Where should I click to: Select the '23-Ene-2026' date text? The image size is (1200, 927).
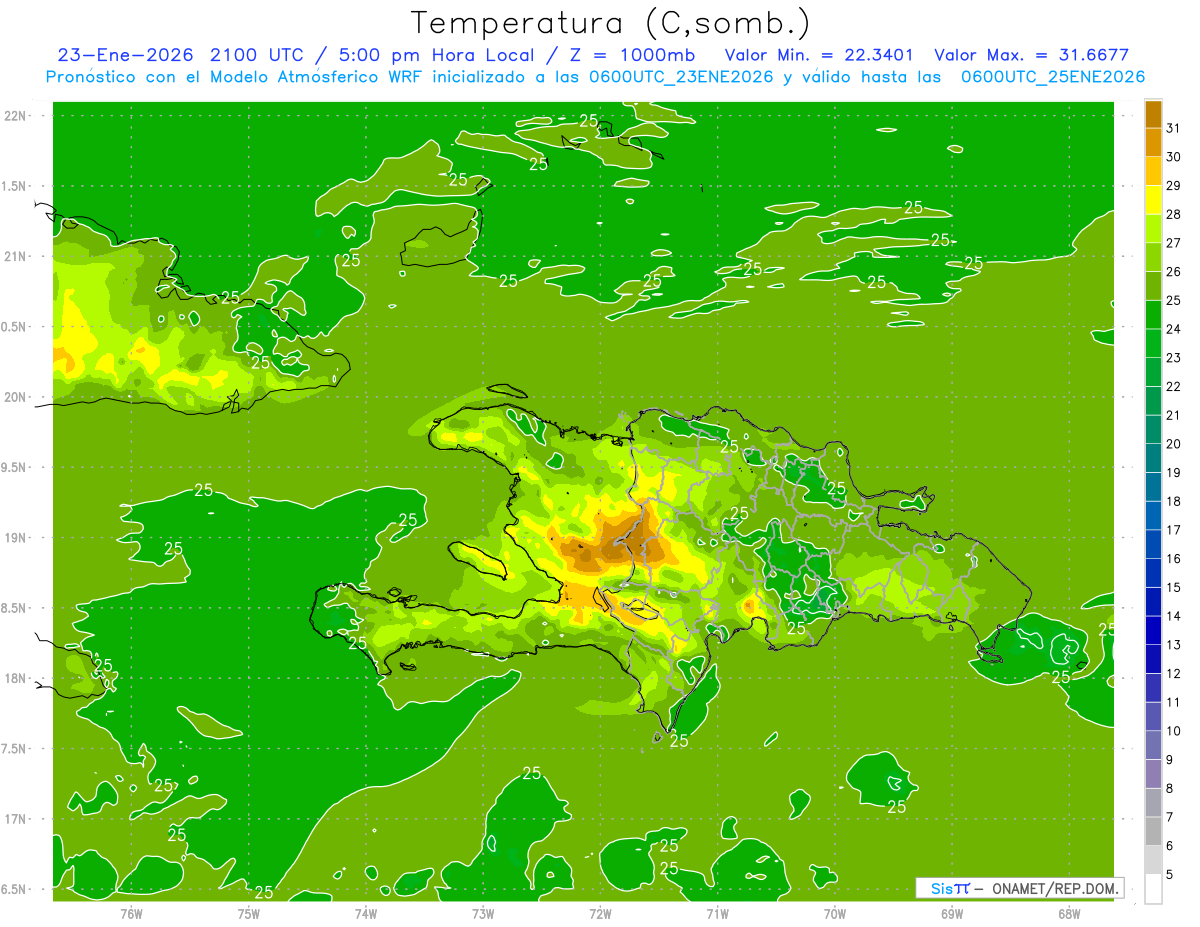pyautogui.click(x=124, y=55)
